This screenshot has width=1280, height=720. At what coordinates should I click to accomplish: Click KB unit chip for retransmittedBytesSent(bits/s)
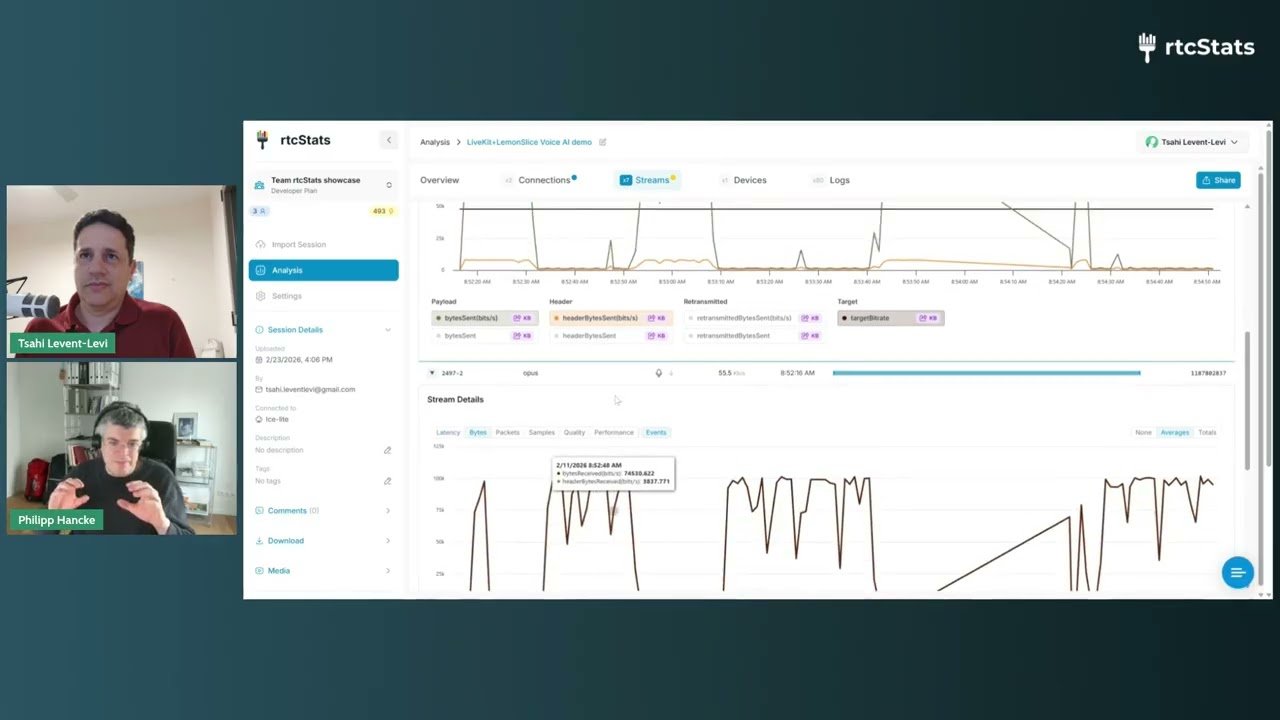811,318
